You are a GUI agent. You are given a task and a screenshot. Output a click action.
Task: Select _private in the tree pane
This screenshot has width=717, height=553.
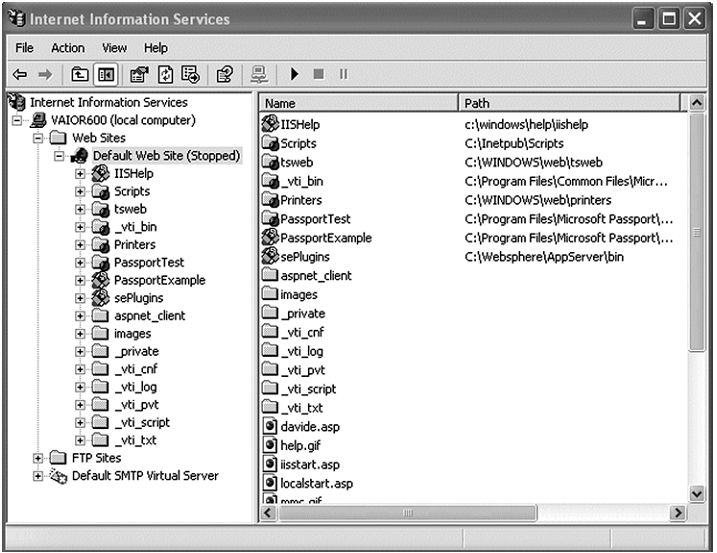pos(137,351)
